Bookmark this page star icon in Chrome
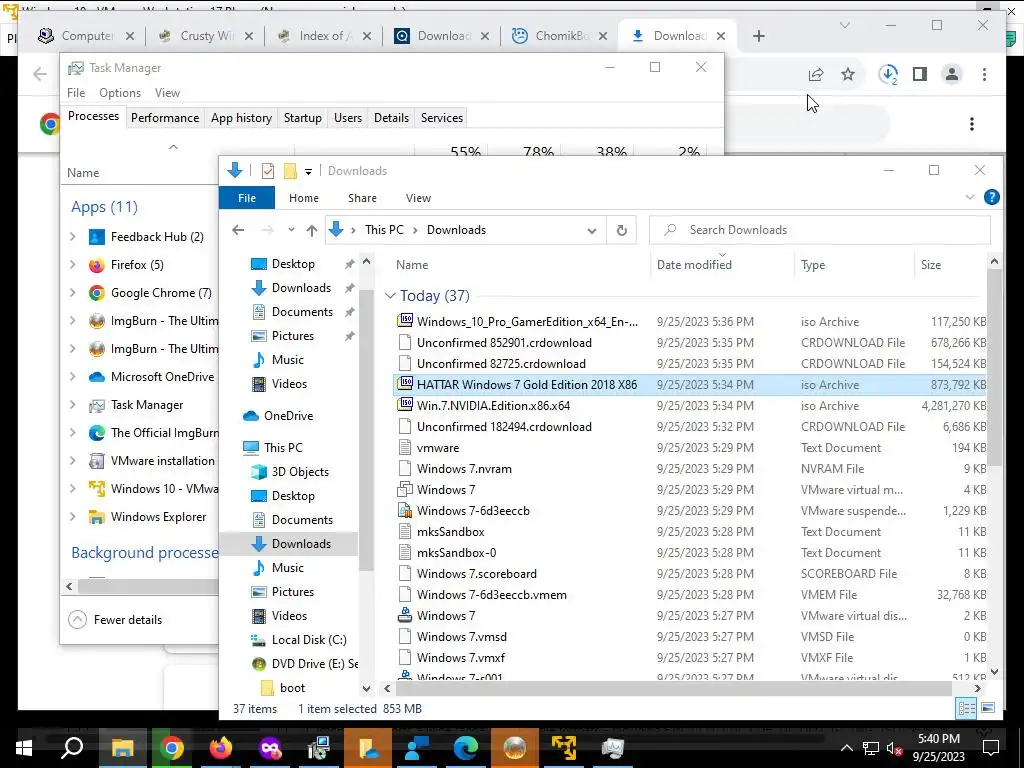The height and width of the screenshot is (768, 1024). 848,74
